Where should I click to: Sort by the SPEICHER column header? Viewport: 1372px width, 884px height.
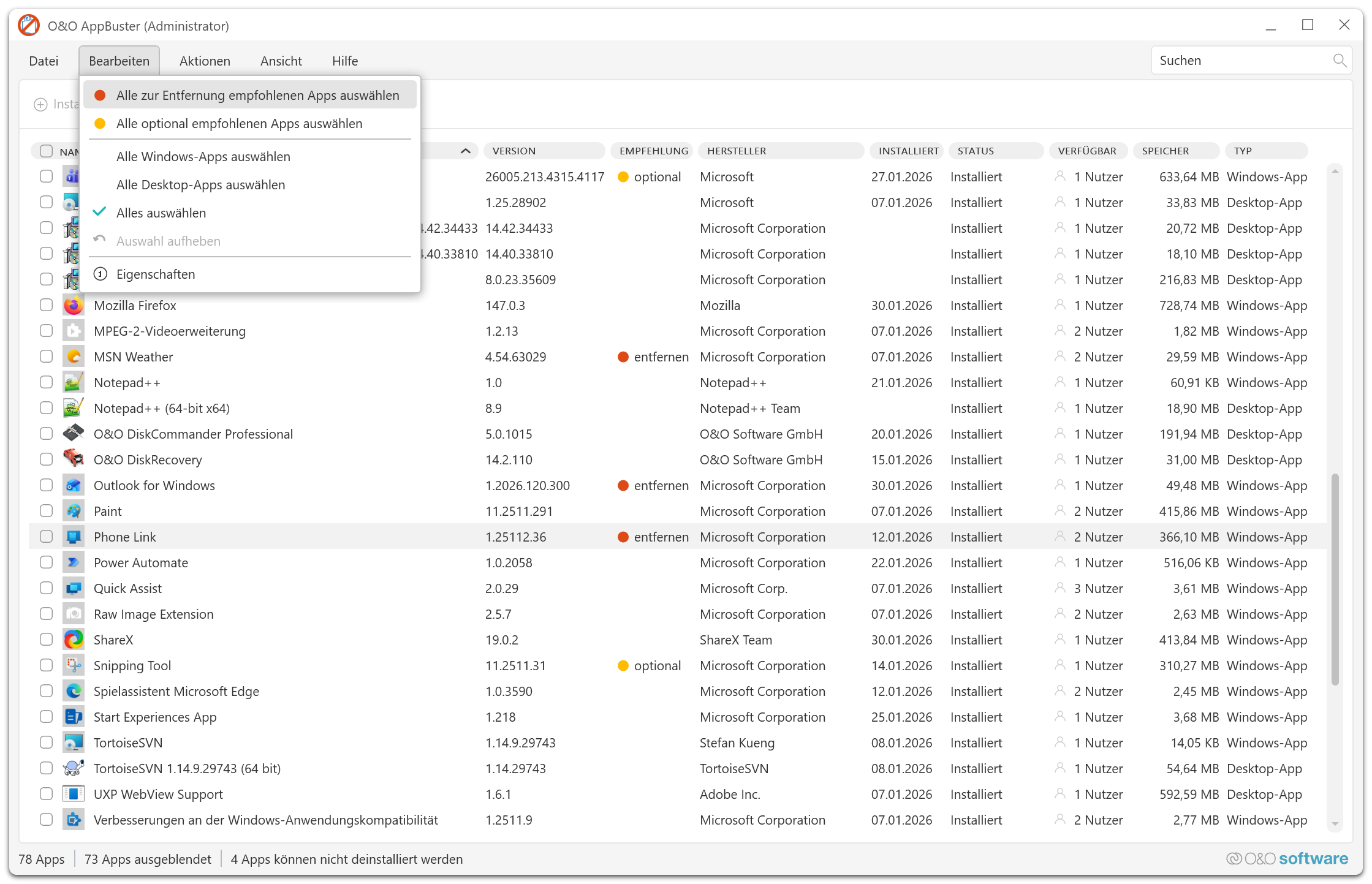tap(1165, 151)
